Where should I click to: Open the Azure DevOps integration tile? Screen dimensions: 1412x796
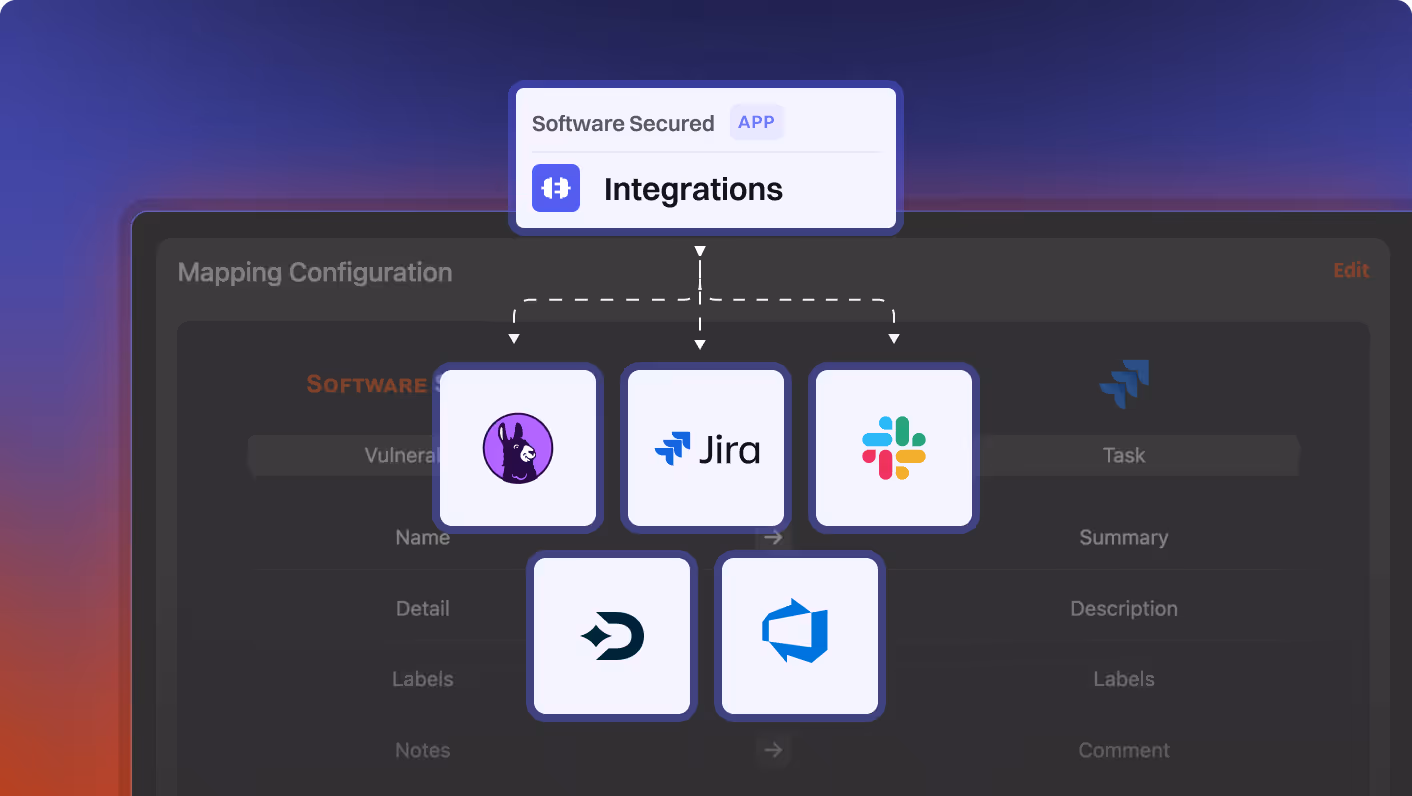pyautogui.click(x=800, y=636)
